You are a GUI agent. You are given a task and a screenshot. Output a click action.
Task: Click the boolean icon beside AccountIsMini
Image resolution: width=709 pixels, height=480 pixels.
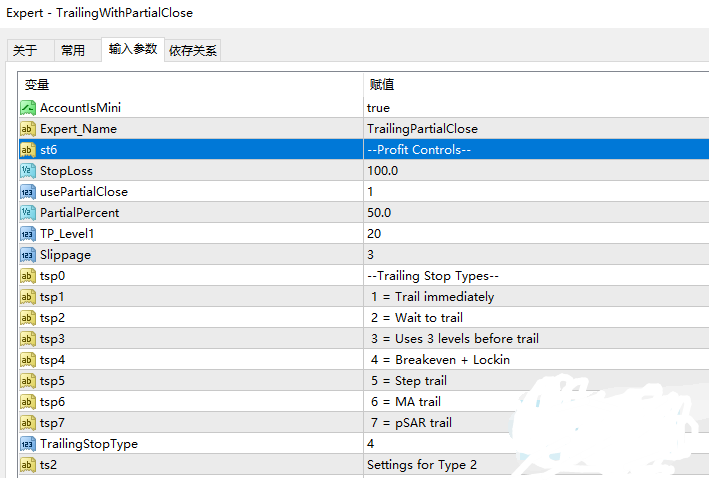point(28,107)
